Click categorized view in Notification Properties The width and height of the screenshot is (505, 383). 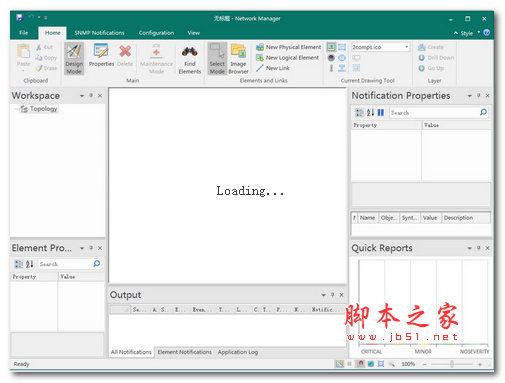359,113
